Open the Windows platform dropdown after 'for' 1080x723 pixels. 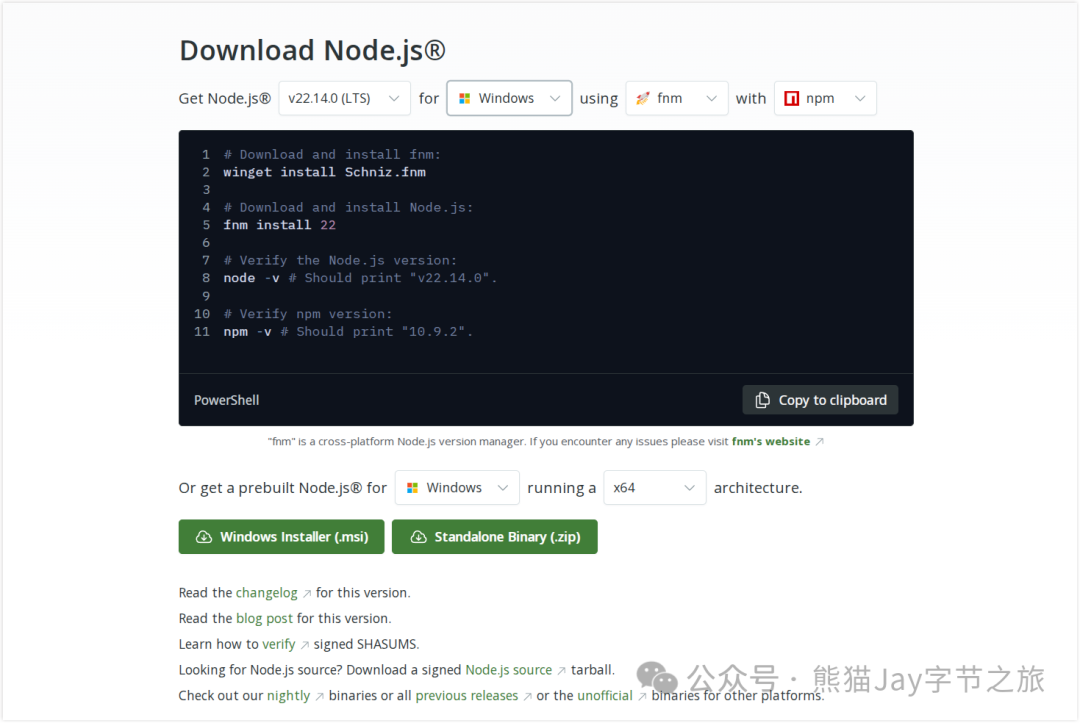pos(509,98)
